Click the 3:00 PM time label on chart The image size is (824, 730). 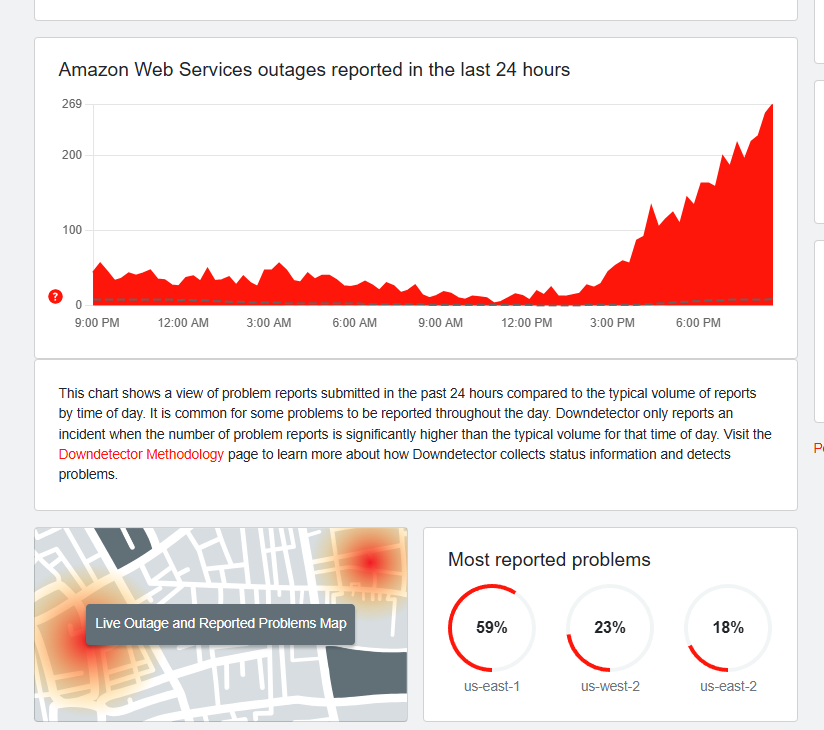pyautogui.click(x=612, y=323)
